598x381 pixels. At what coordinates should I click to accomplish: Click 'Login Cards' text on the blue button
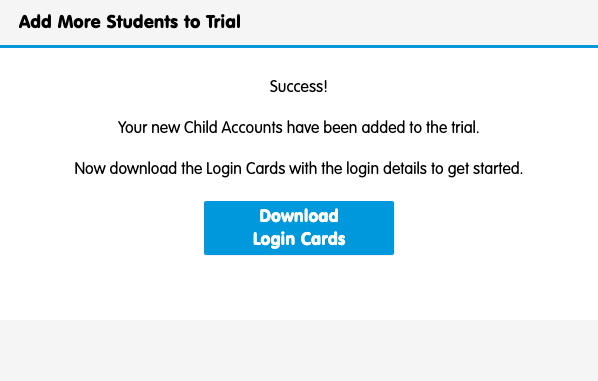pyautogui.click(x=299, y=240)
